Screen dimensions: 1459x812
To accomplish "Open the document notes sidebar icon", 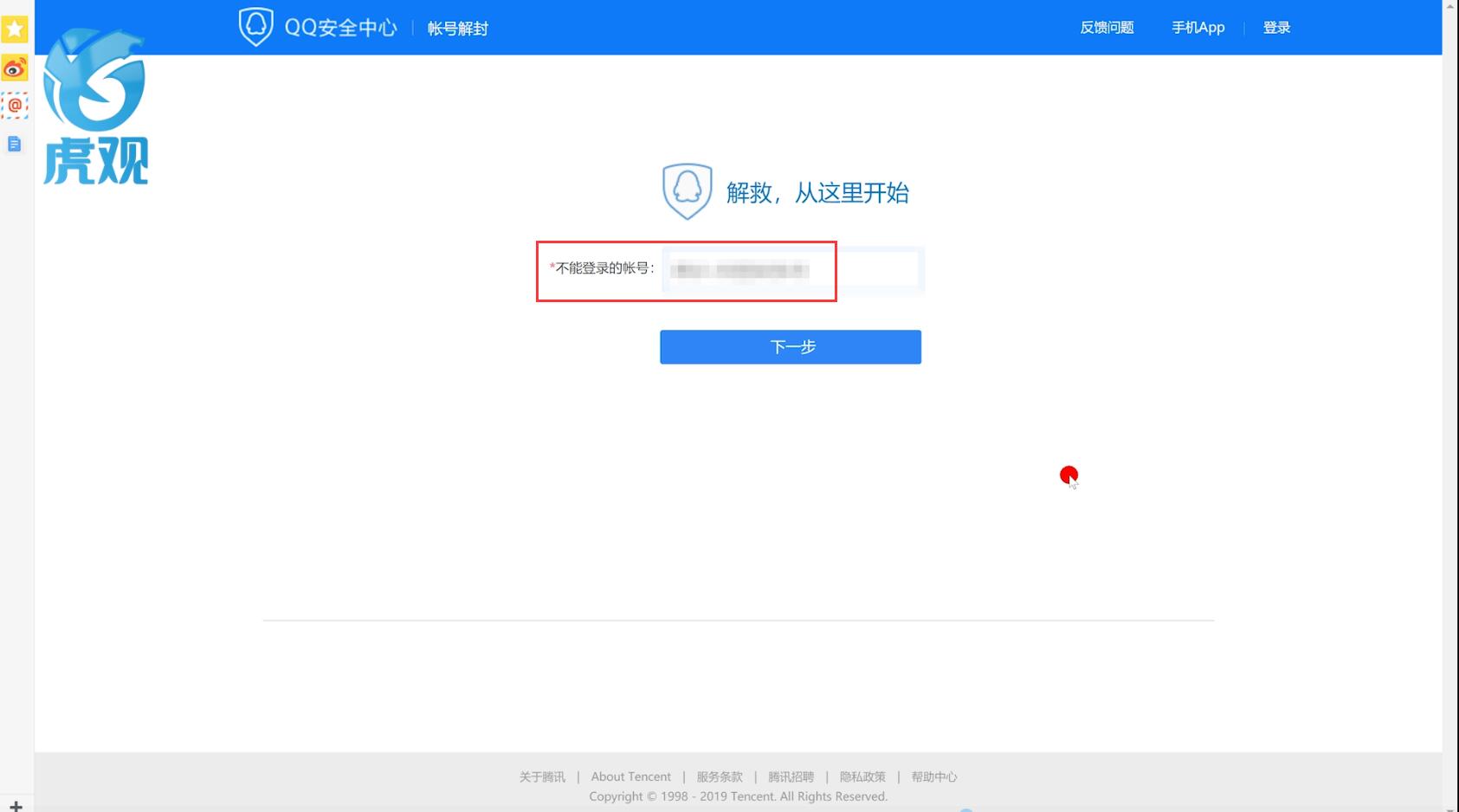I will 15,144.
